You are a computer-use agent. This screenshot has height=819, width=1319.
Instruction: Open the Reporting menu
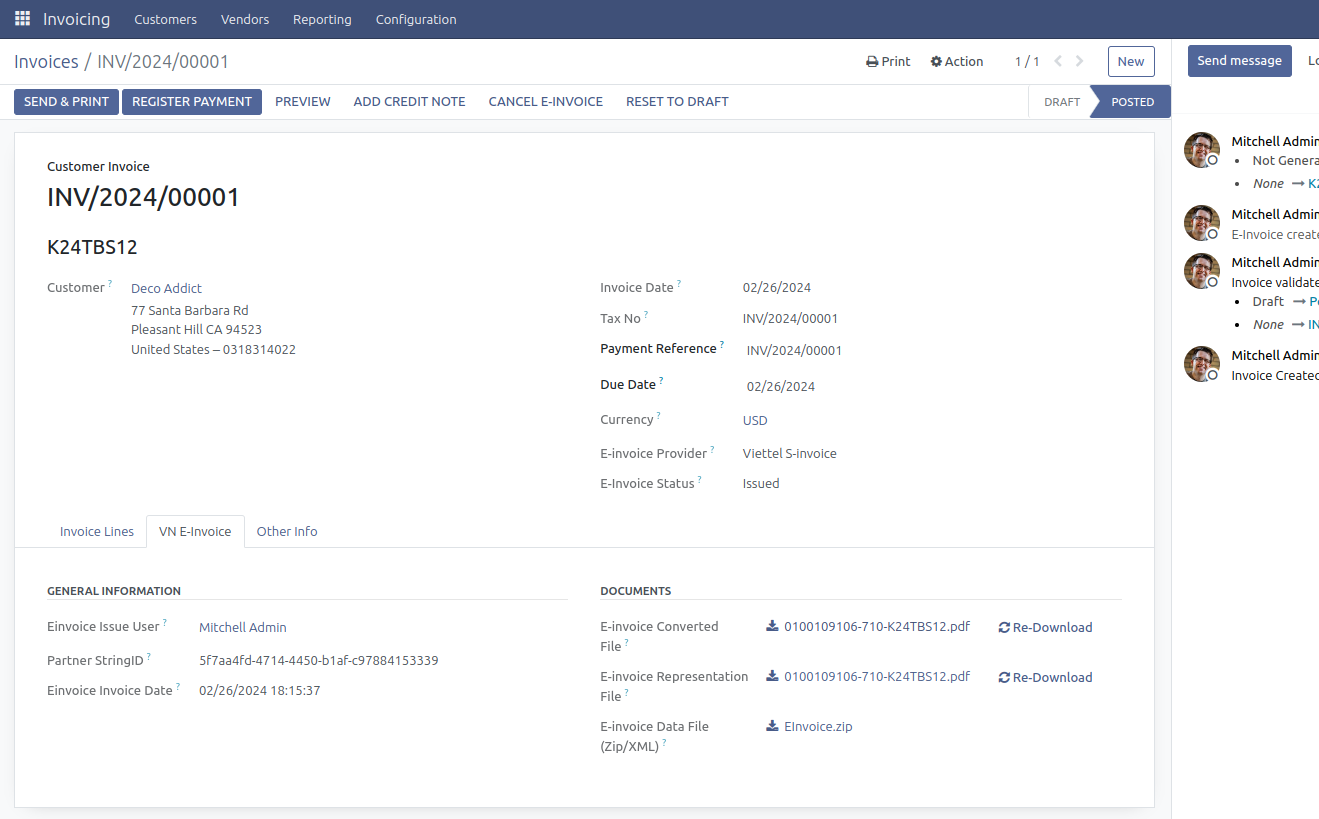(322, 19)
